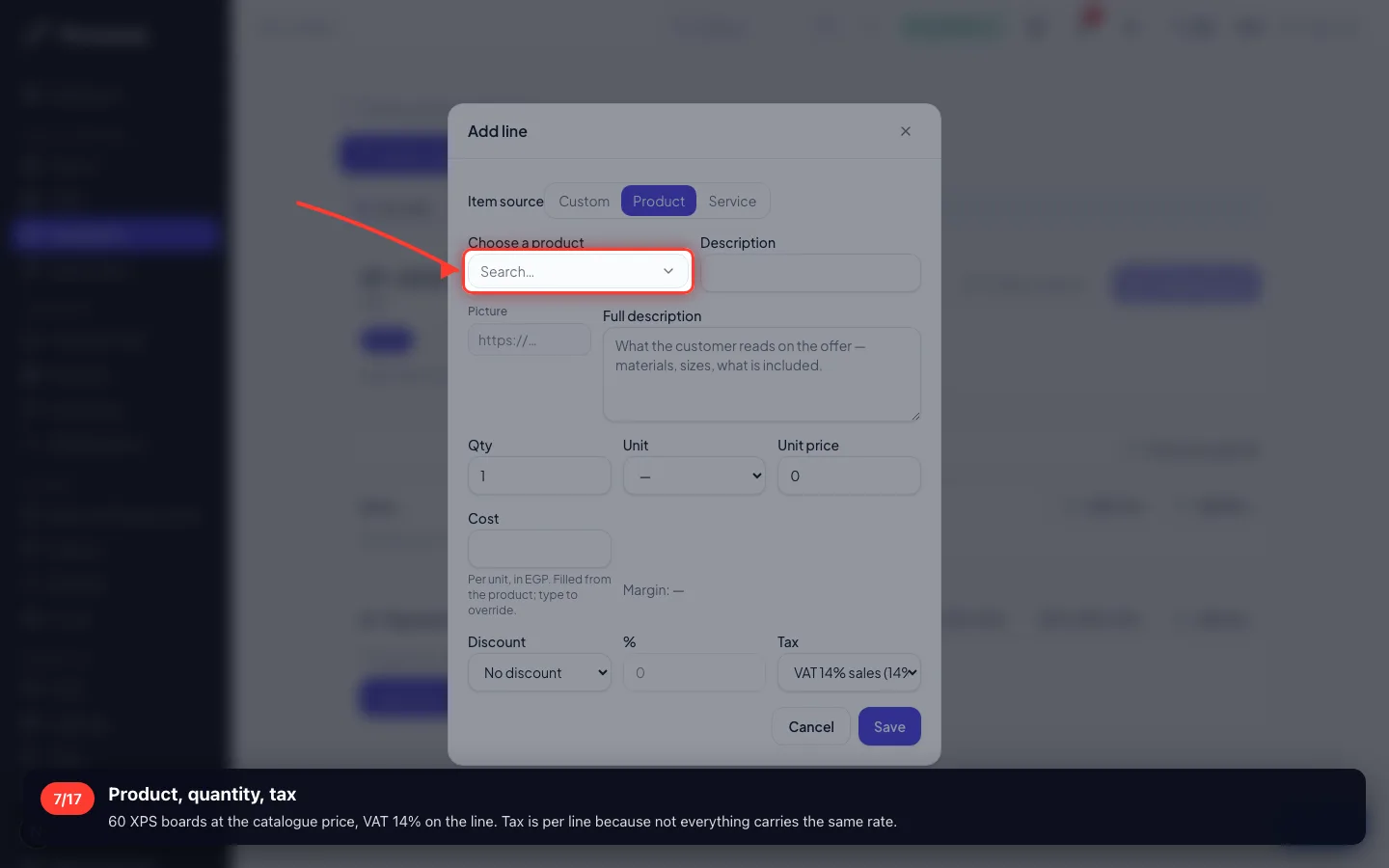Close the Add line dialog with X
This screenshot has width=1389, height=868.
click(906, 131)
